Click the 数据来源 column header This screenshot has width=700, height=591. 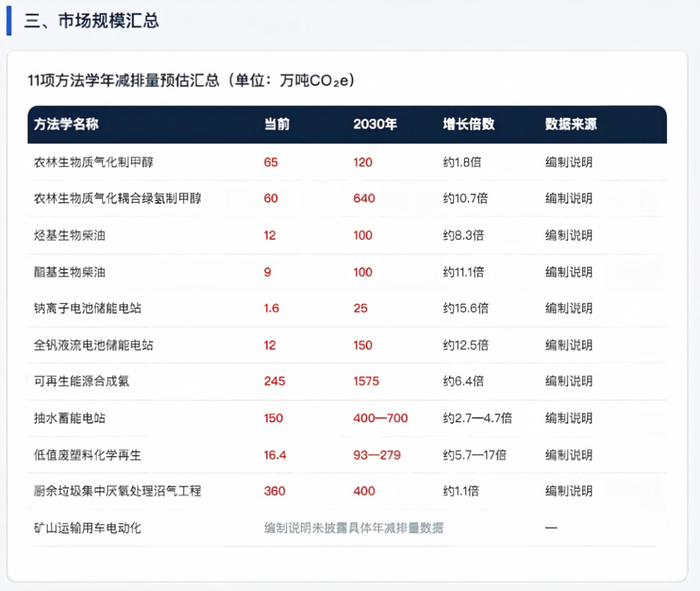click(571, 124)
